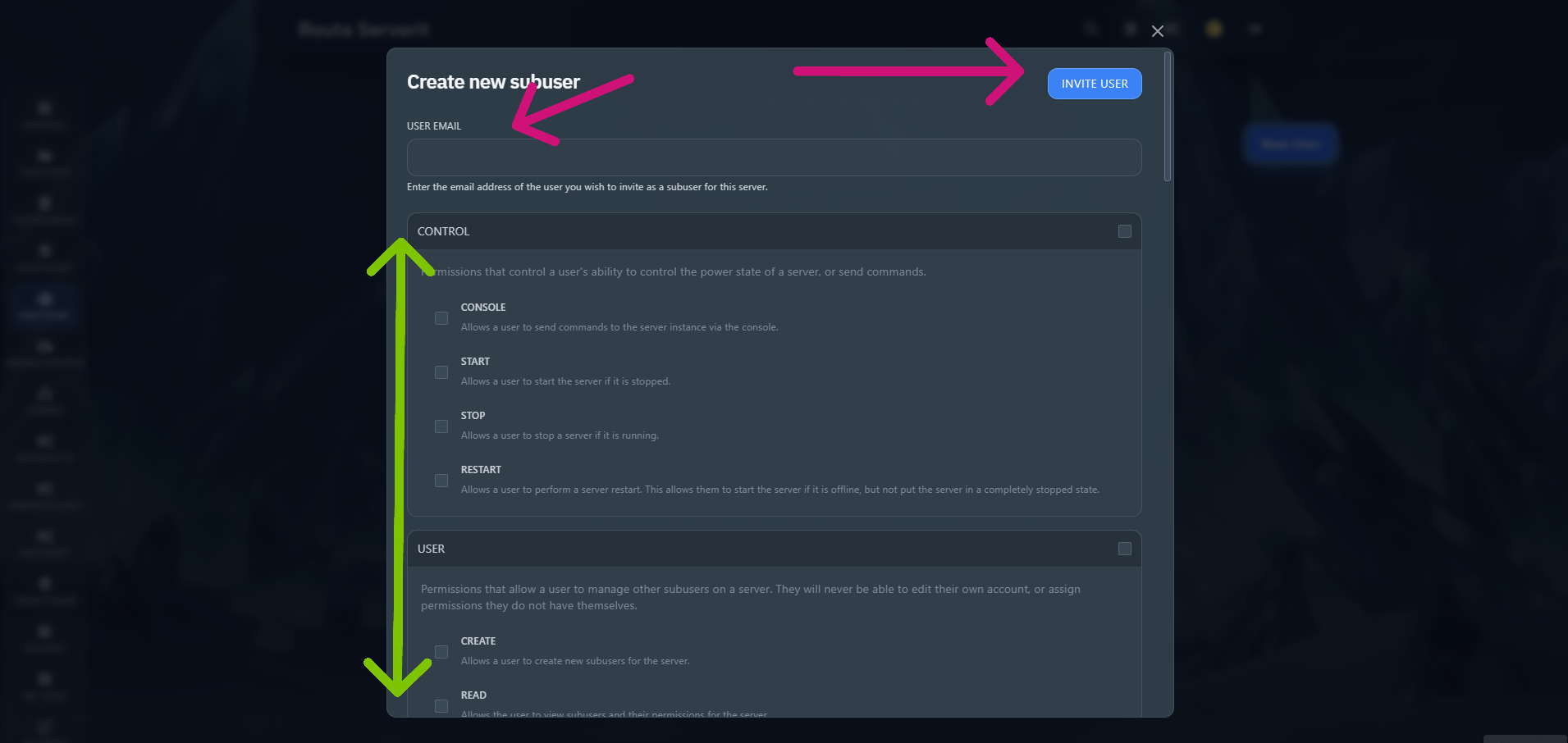The image size is (1568, 743).
Task: Select the highlighted sidebar item behind the dialog
Action: (x=45, y=305)
